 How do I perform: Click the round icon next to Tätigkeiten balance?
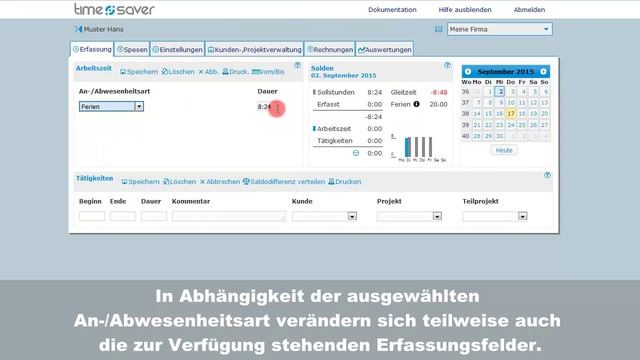(356, 153)
